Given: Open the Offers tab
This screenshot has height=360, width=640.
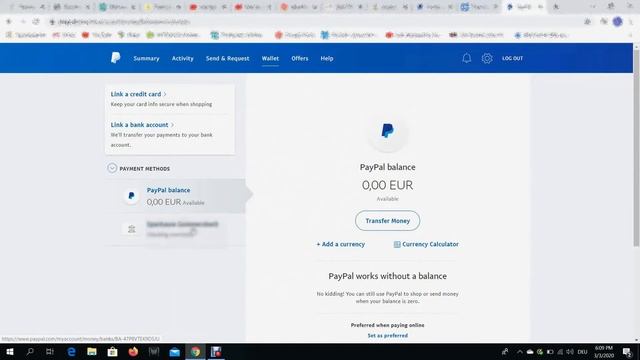Looking at the screenshot, I should click(x=300, y=58).
